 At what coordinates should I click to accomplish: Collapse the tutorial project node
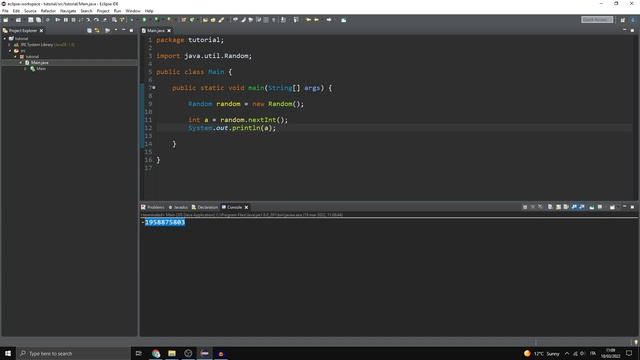[x=5, y=38]
